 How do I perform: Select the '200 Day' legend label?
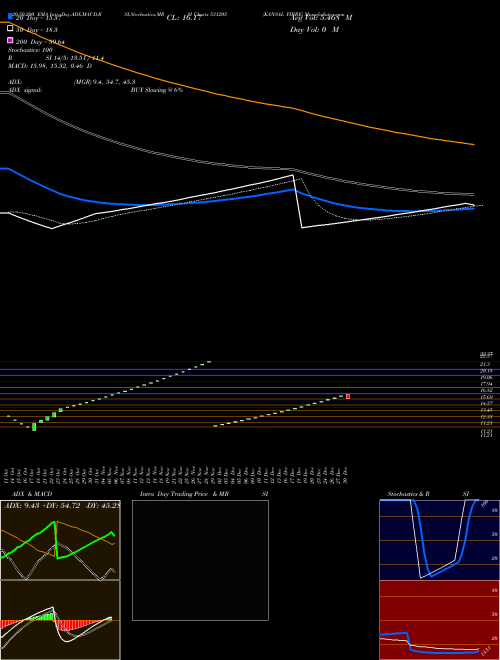29,42
